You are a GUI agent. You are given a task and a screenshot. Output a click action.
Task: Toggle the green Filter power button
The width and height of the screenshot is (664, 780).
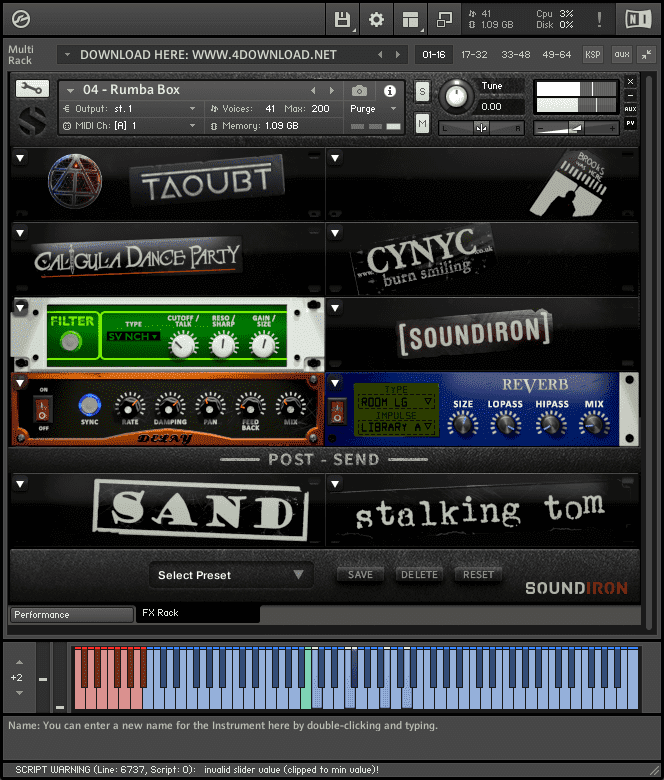(x=71, y=341)
